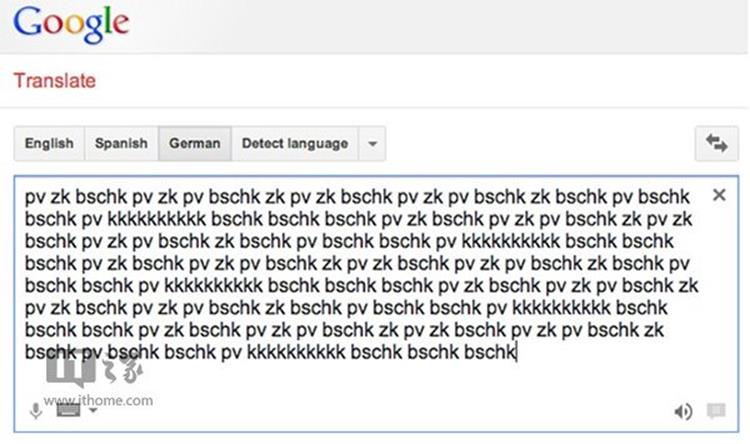Click the Google logo
The height and width of the screenshot is (444, 750).
pos(72,25)
